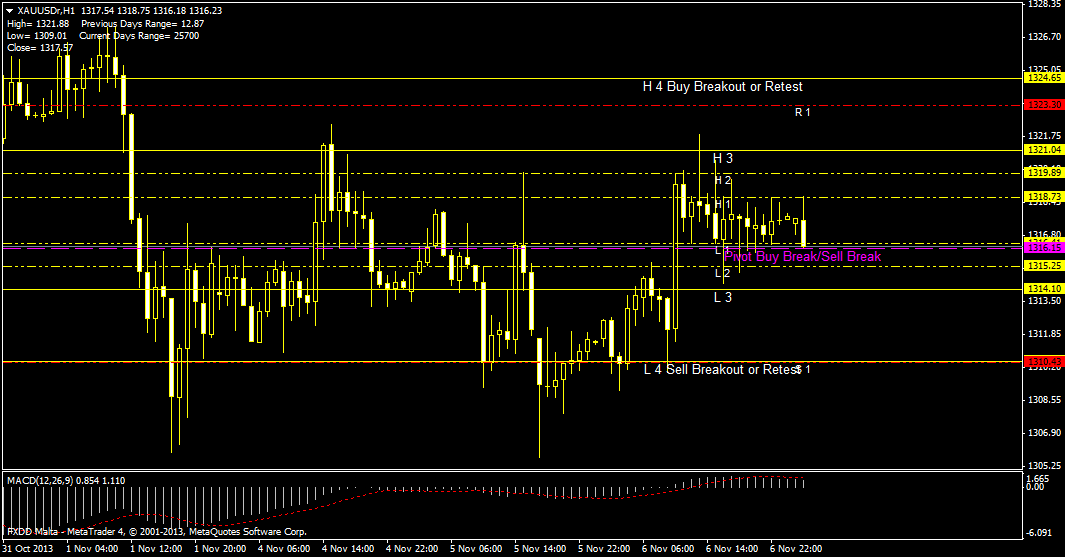Screen dimensions: 1065x557
Task: Click the R 1 resistance label
Action: click(802, 112)
